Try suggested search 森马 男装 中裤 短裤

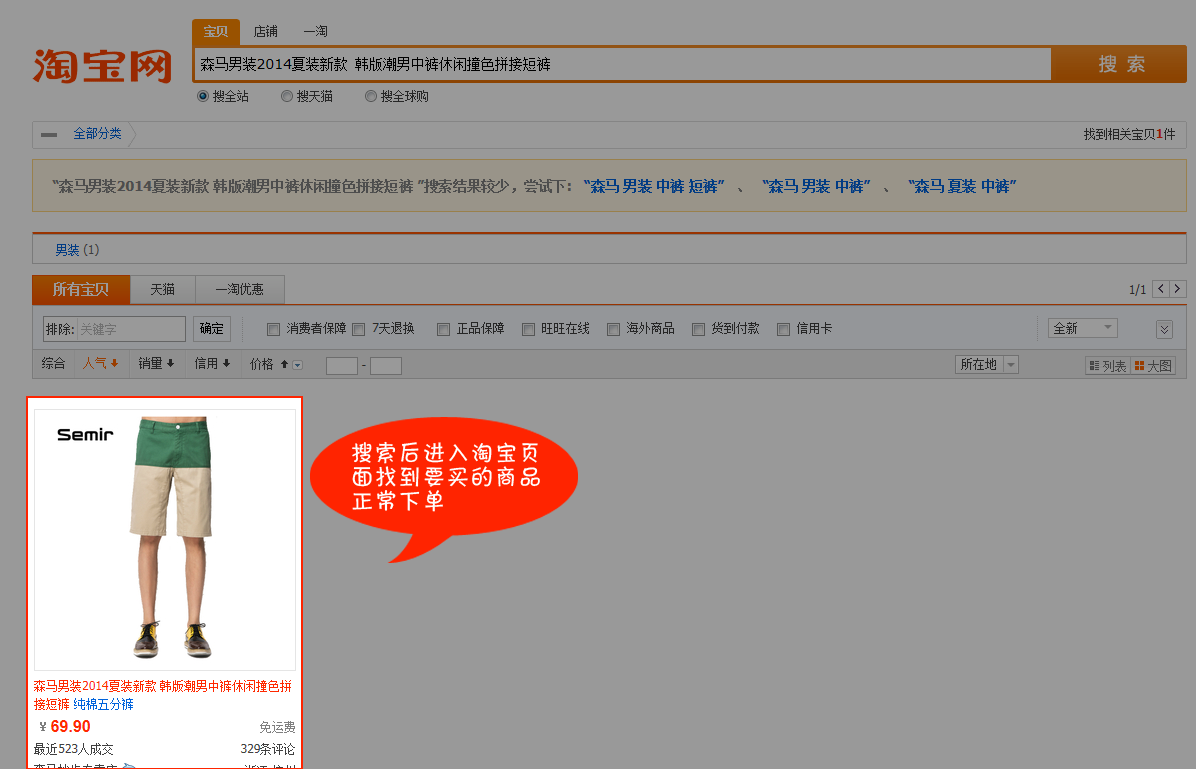point(654,186)
